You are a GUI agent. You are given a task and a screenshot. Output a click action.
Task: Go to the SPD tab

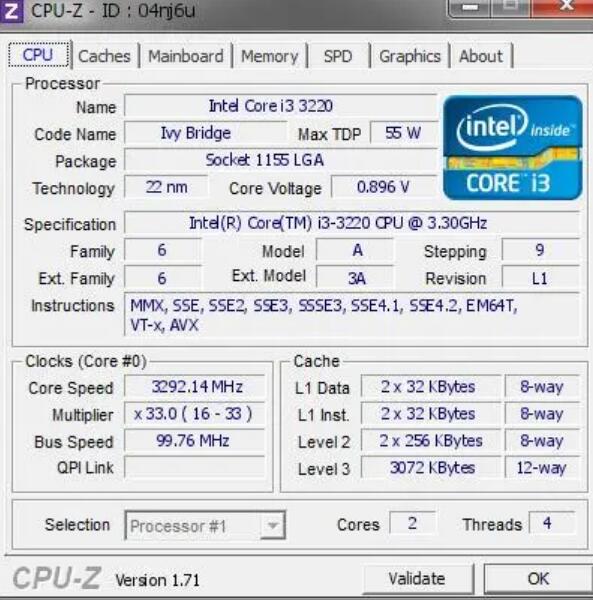click(338, 56)
